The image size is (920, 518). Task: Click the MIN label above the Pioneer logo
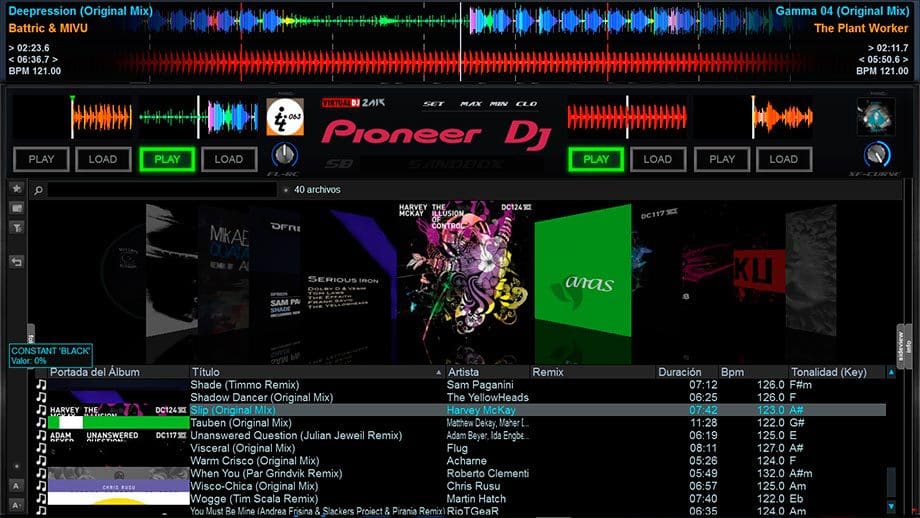click(x=499, y=104)
